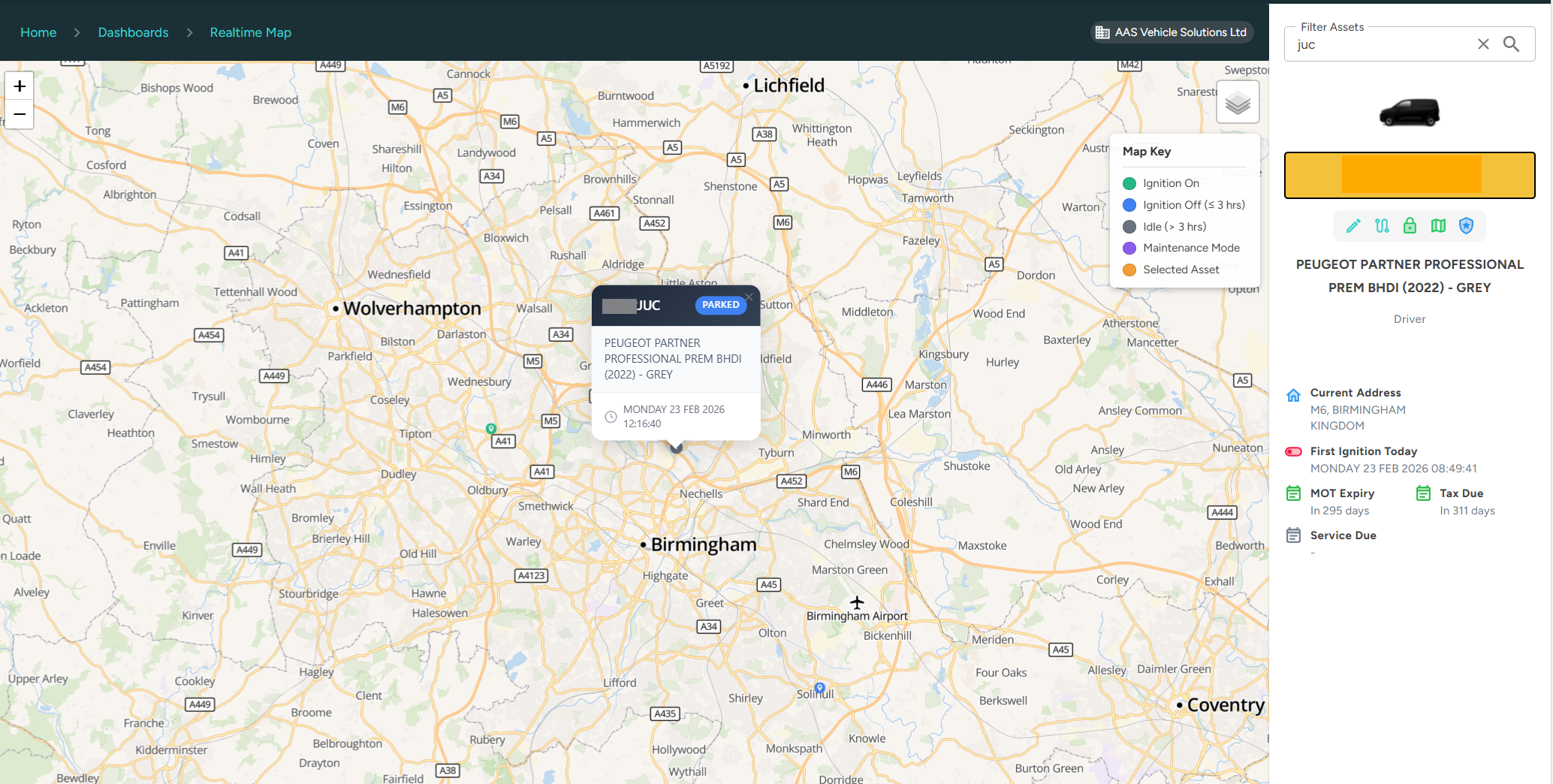Viewport: 1553px width, 784px height.
Task: Click the Lichfield city label on map
Action: [x=789, y=86]
